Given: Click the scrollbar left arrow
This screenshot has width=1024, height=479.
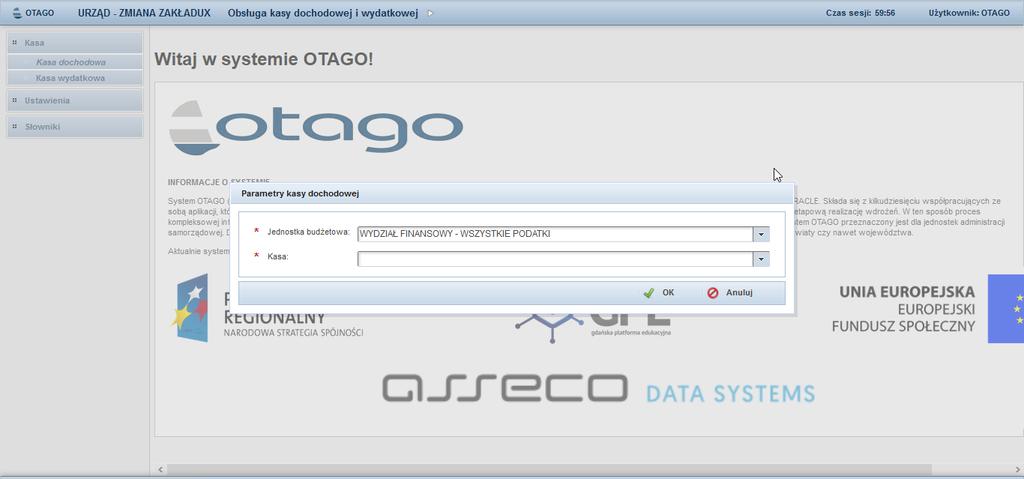Looking at the screenshot, I should [x=161, y=469].
